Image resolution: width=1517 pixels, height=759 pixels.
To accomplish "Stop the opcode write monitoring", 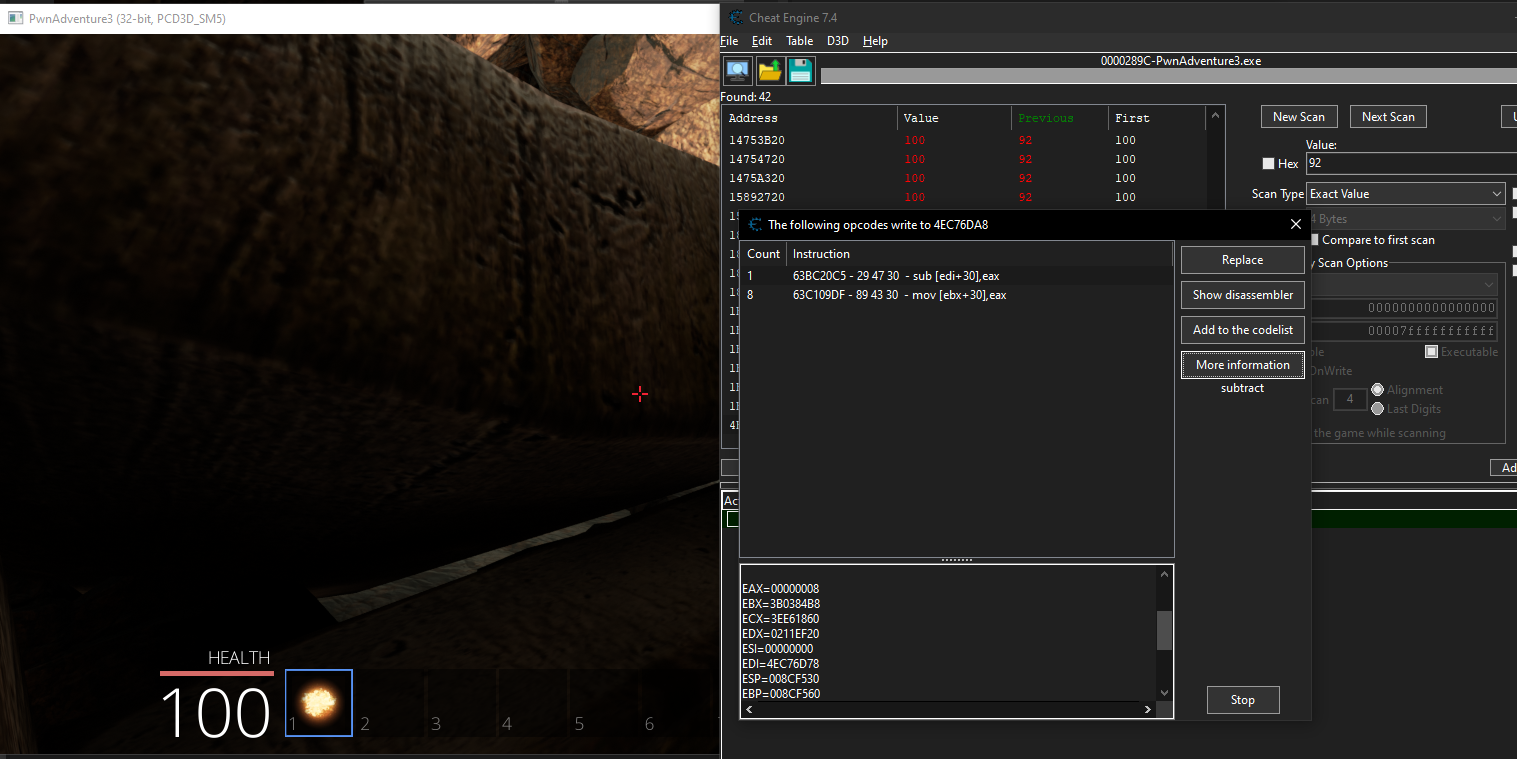I will tap(1243, 700).
